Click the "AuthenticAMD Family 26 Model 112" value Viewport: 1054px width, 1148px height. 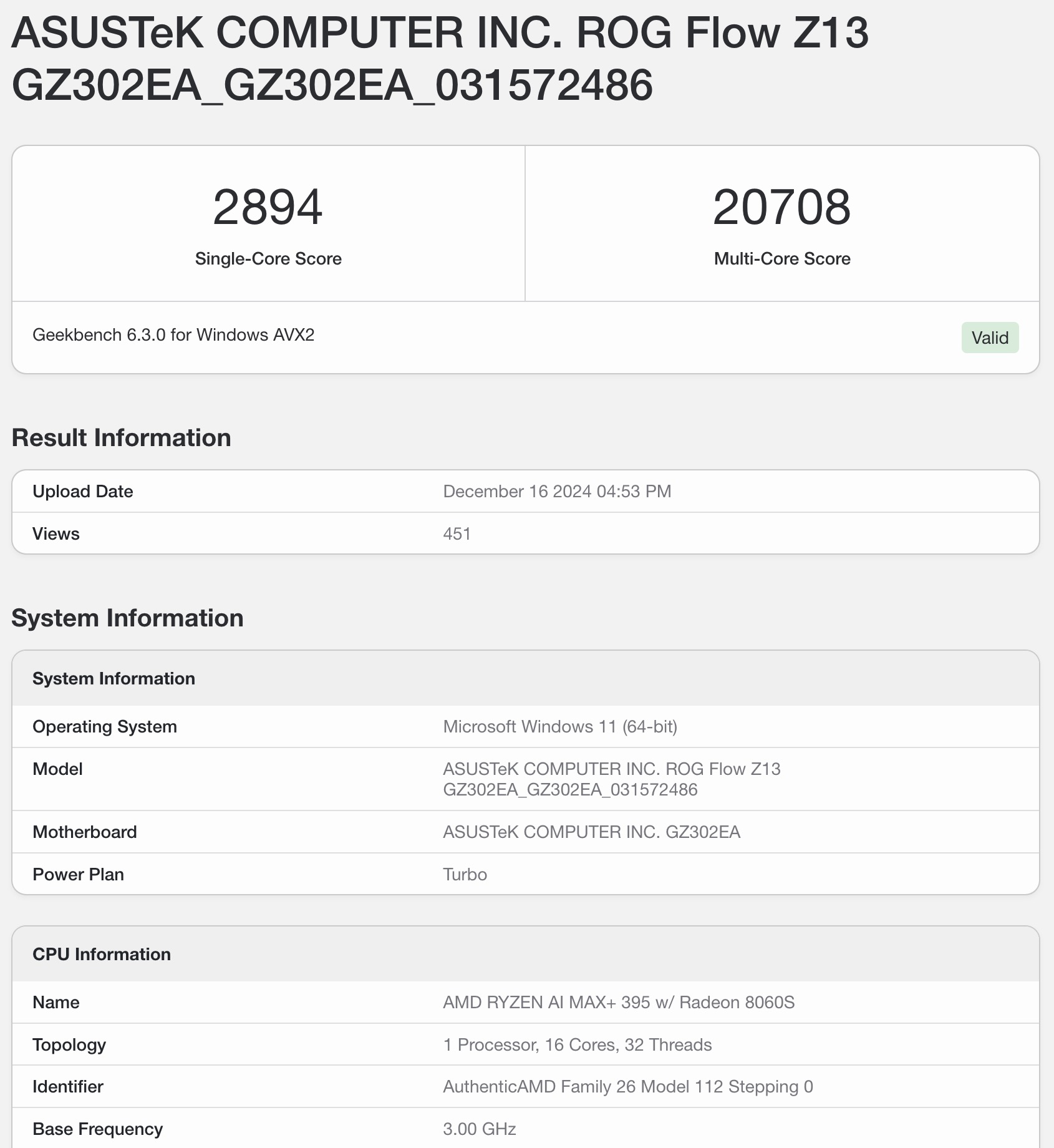628,1087
